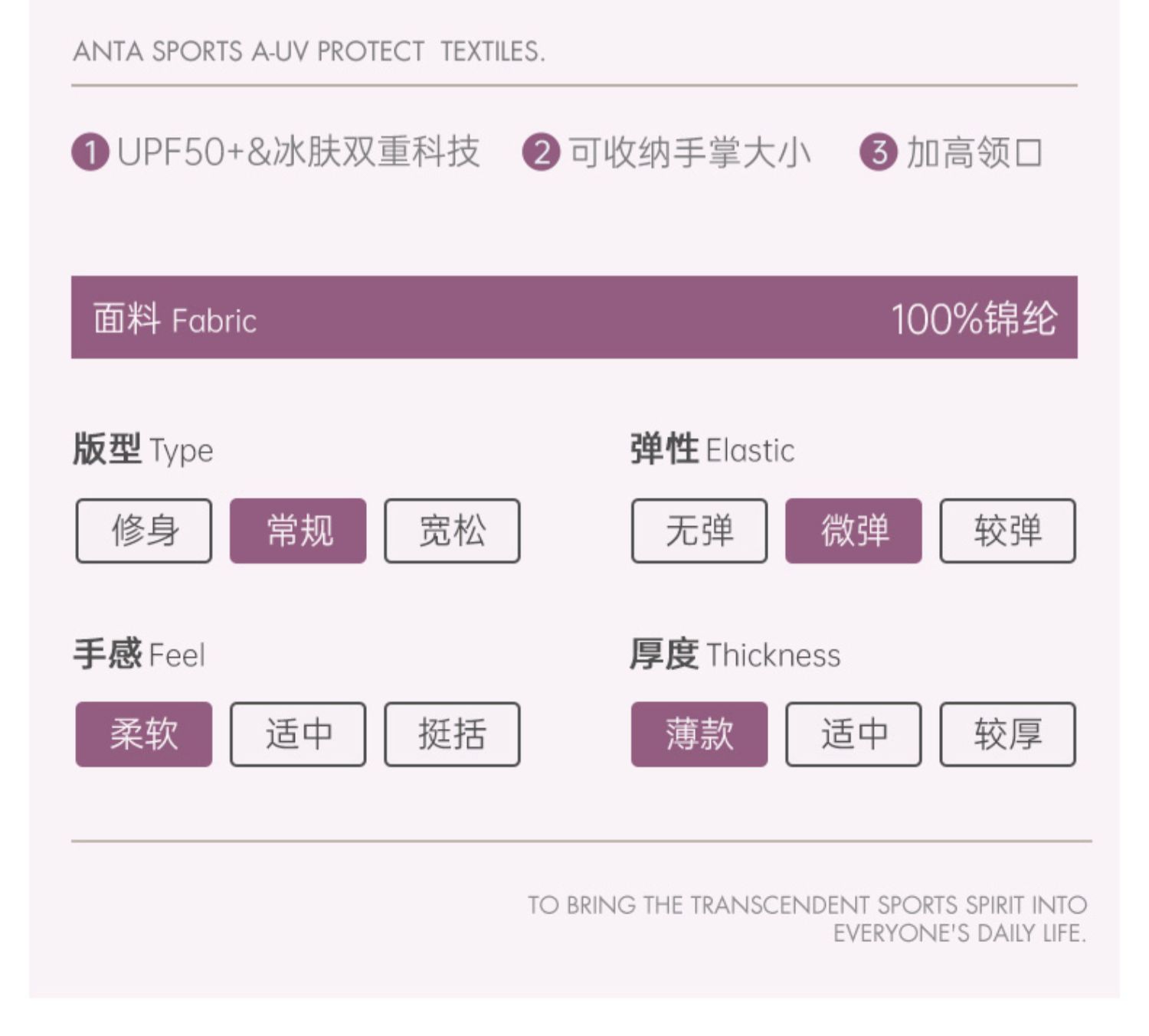
Task: Select the 常规 fit option
Action: pos(298,531)
